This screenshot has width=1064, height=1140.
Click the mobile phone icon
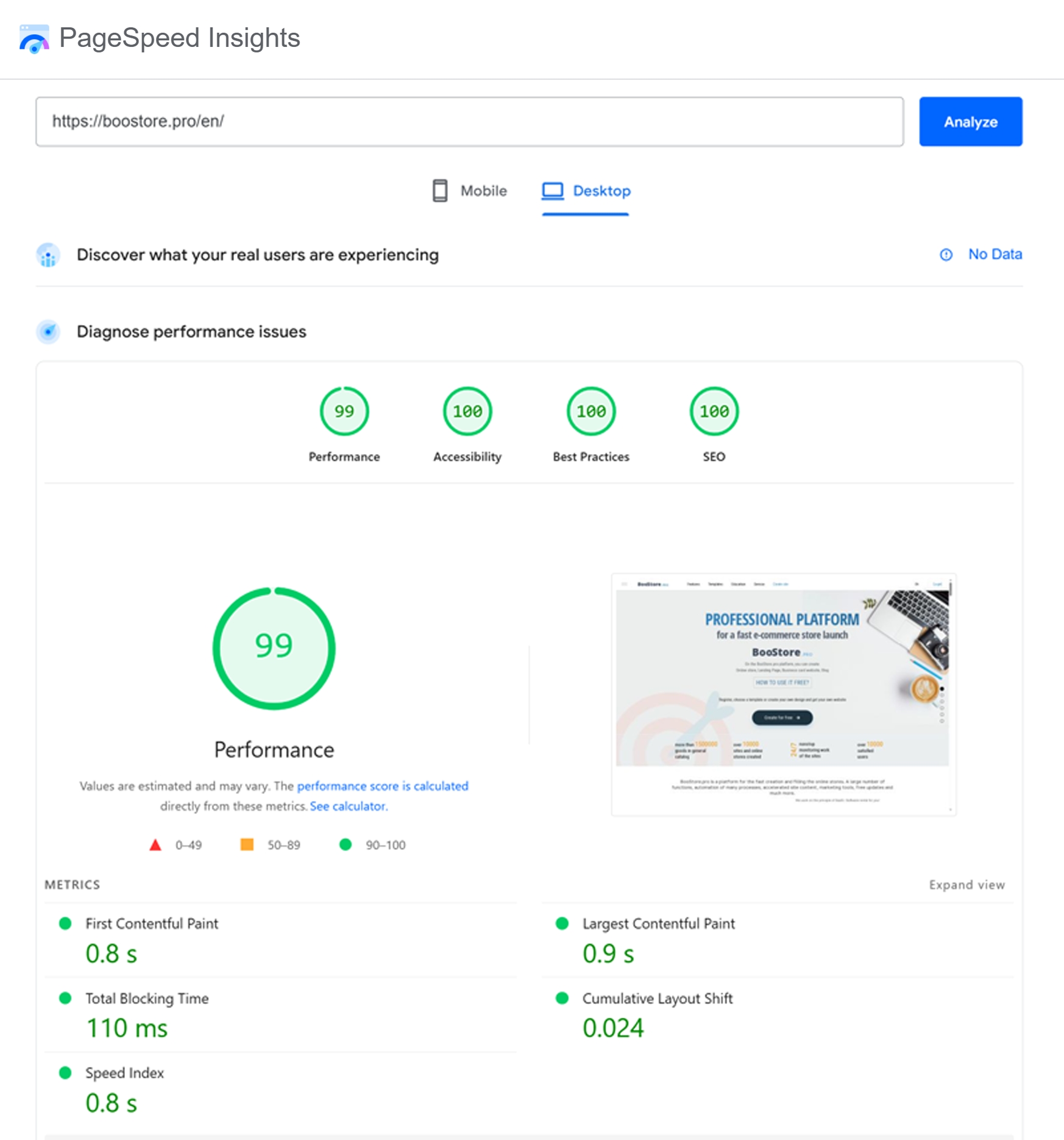(439, 191)
